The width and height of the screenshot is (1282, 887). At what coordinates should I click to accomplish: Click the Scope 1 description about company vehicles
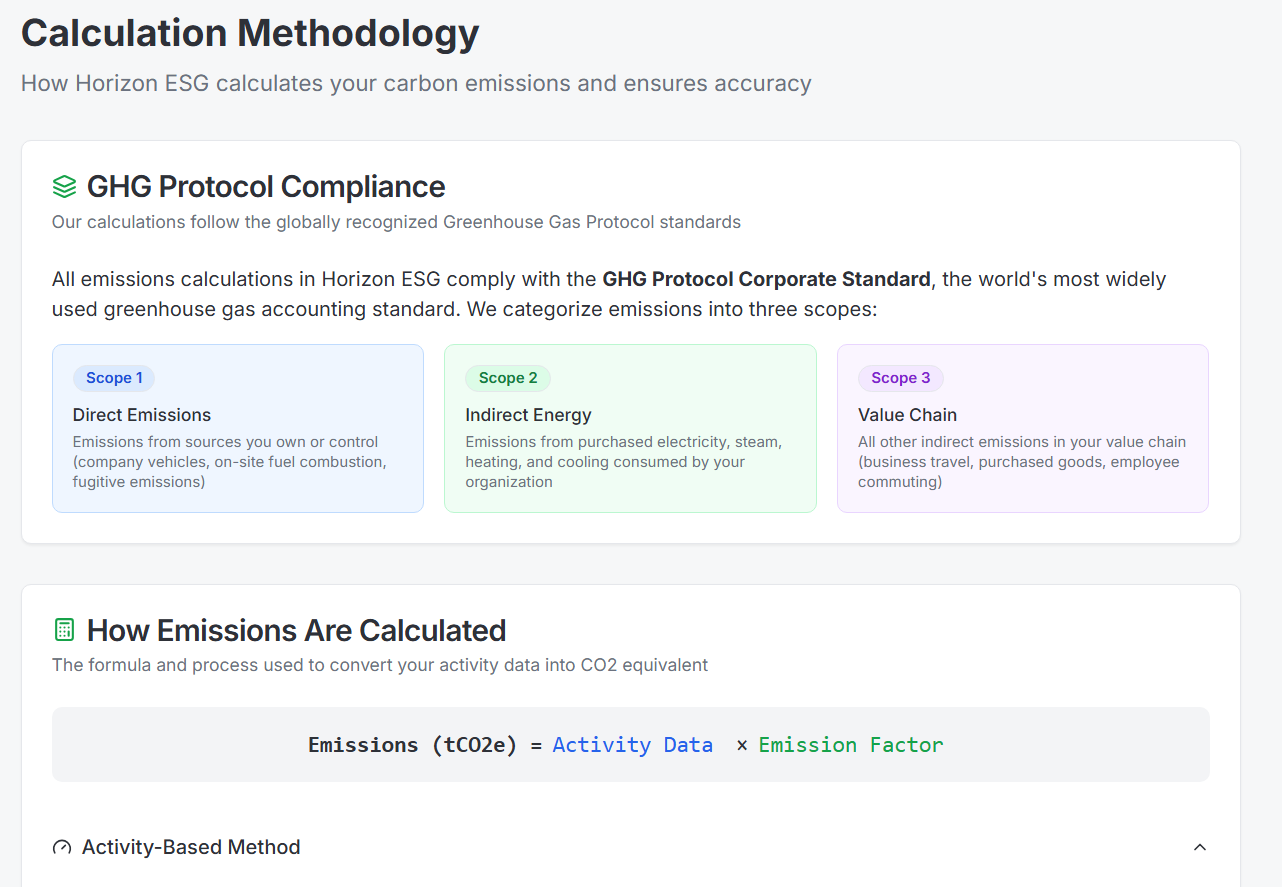pos(230,462)
